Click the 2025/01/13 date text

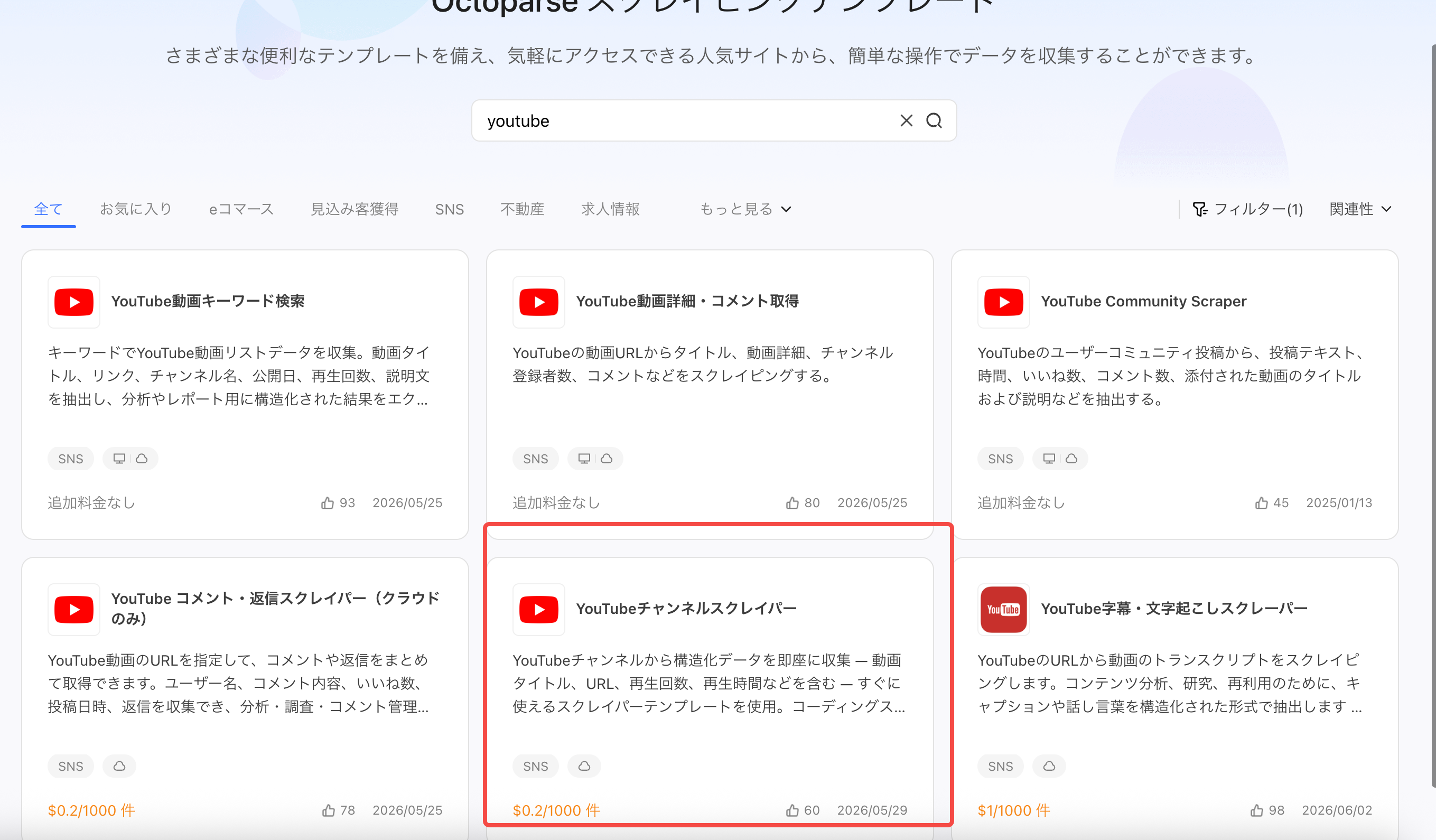click(x=1339, y=502)
